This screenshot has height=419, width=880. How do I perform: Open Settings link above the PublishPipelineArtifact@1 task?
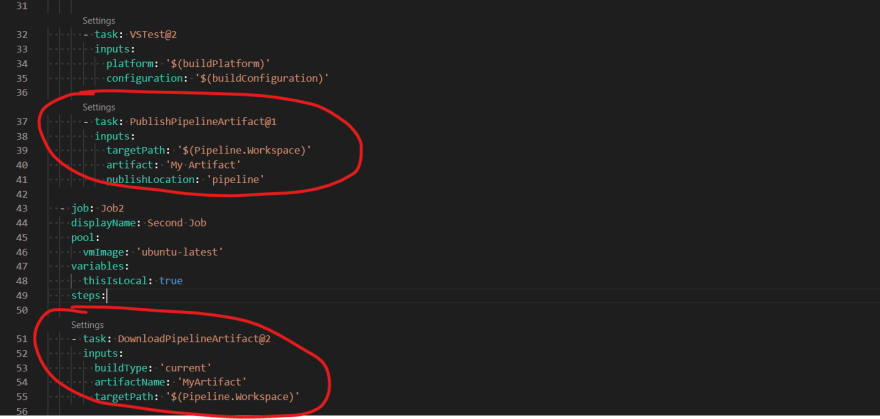98,107
